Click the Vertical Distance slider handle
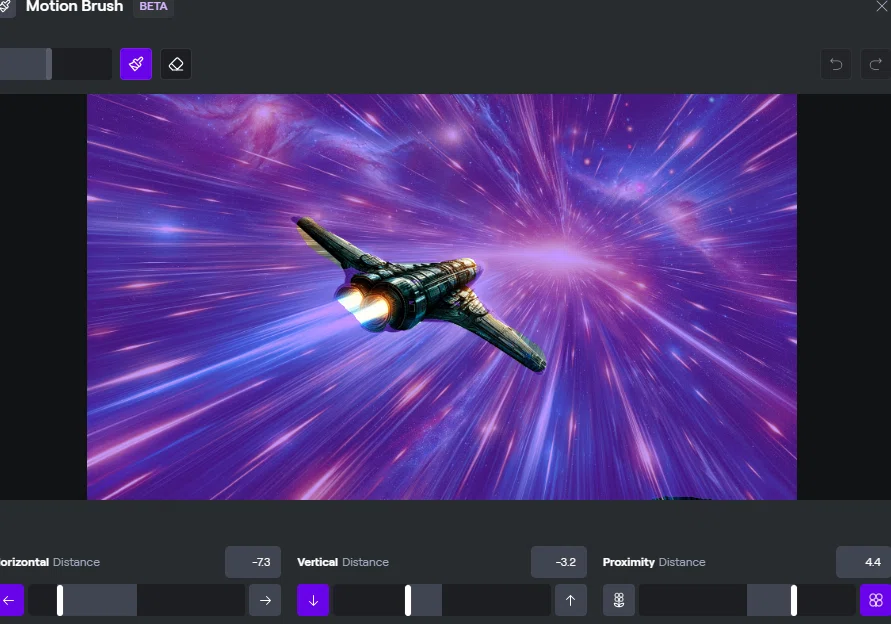The height and width of the screenshot is (624, 891). [408, 600]
